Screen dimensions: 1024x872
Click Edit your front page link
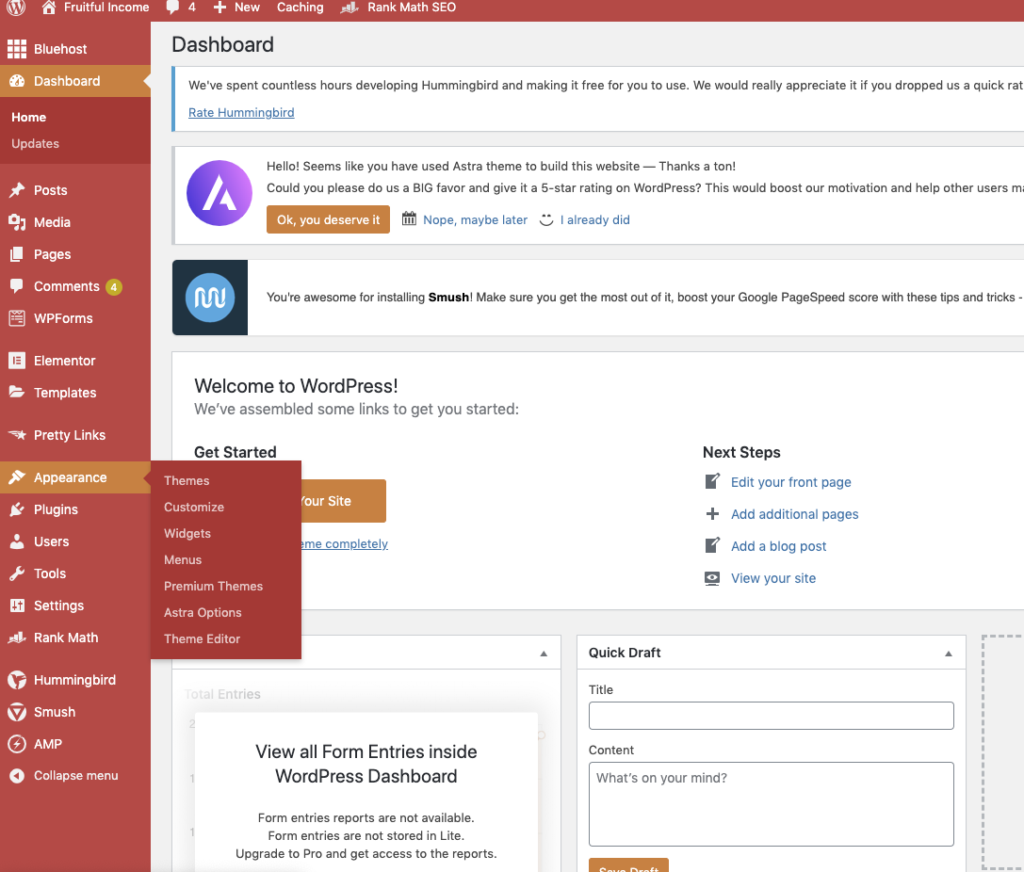[x=791, y=482]
